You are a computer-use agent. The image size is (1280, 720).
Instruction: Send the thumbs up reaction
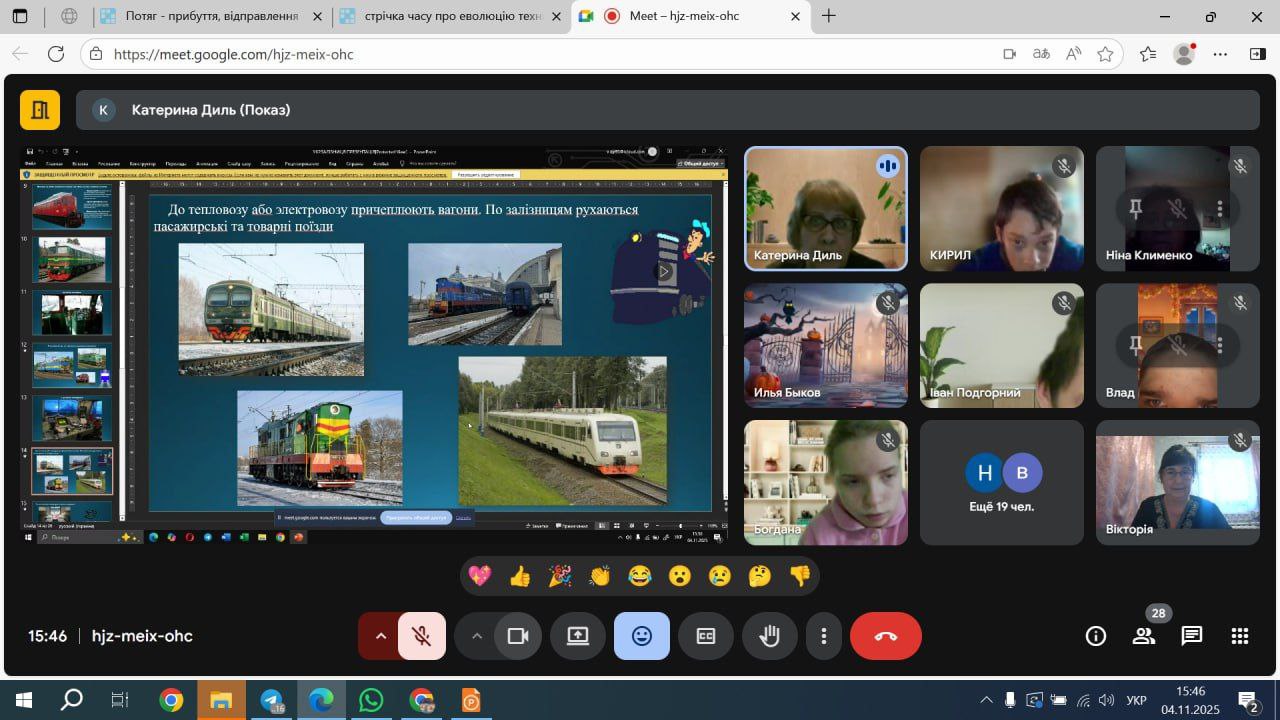pyautogui.click(x=520, y=576)
